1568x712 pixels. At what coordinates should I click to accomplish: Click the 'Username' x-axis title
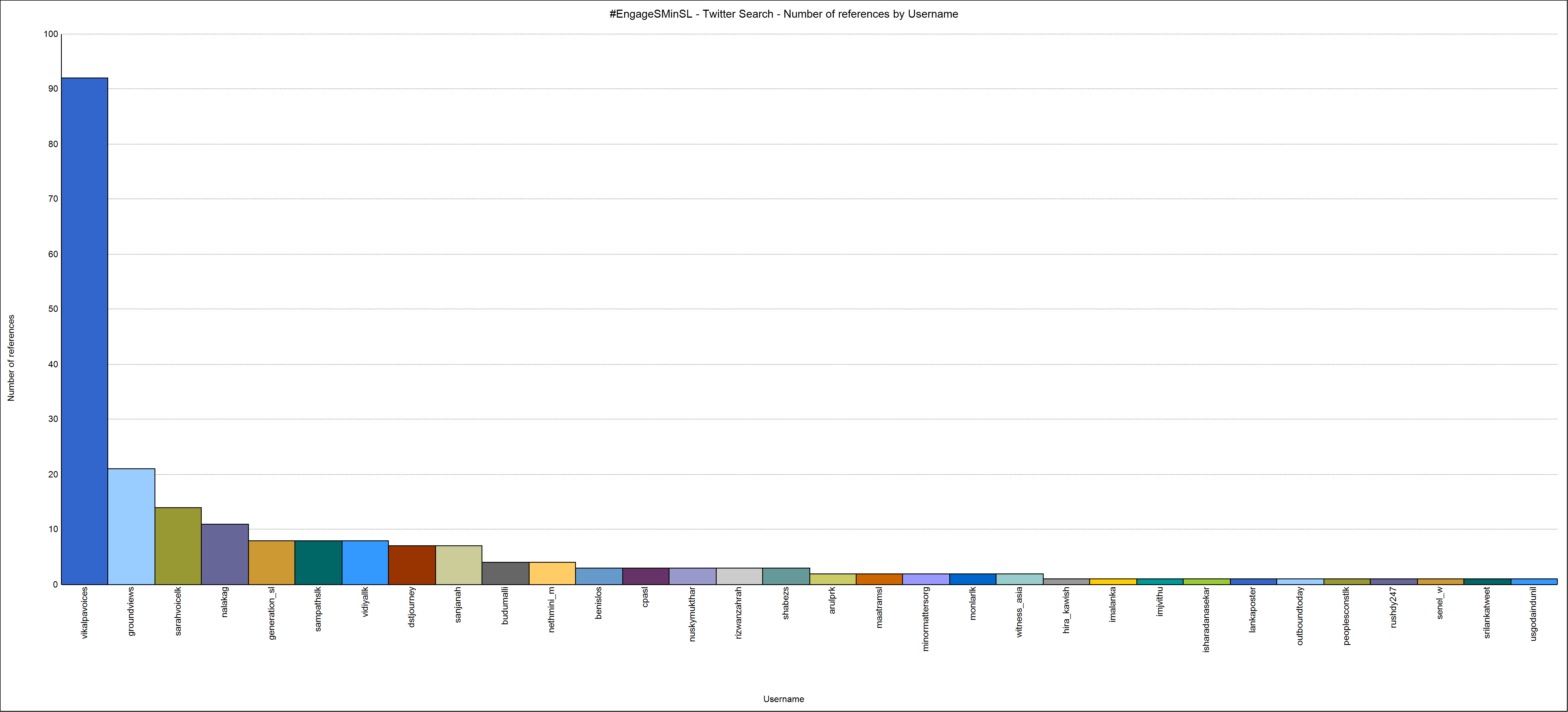pyautogui.click(x=784, y=699)
